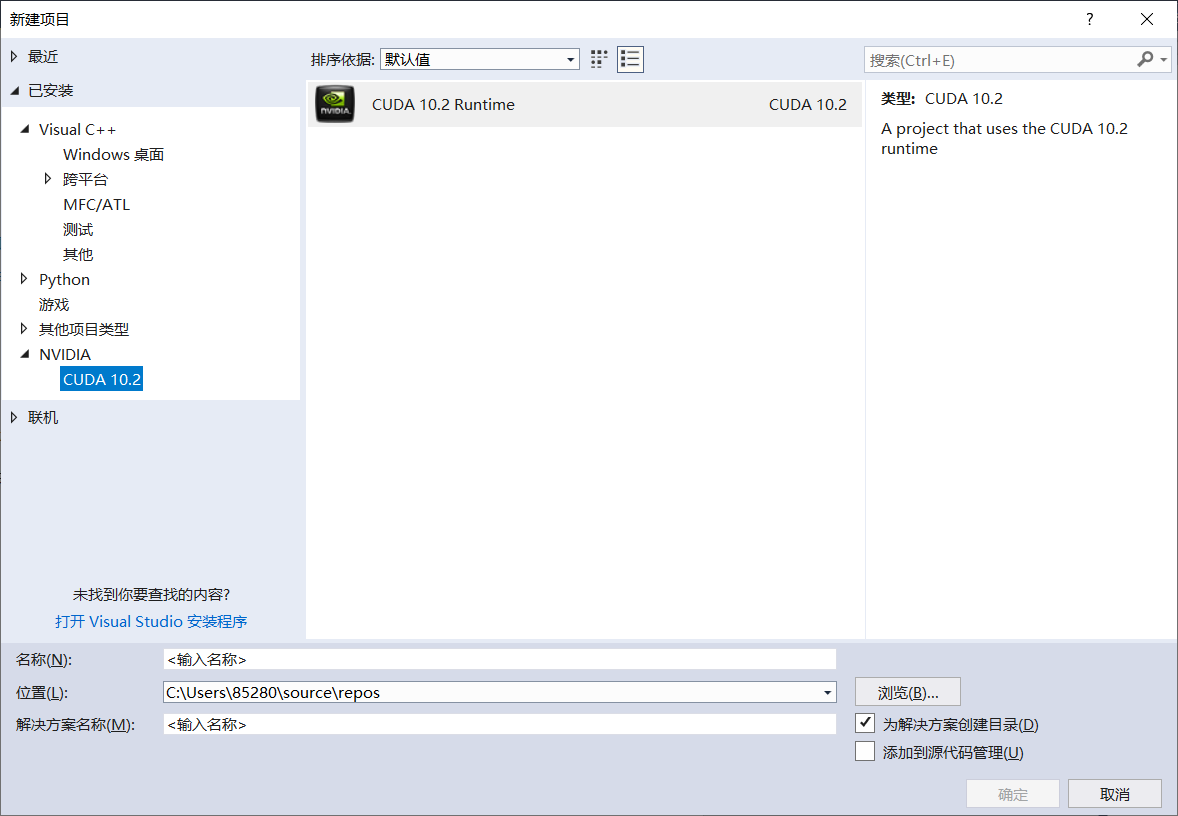Select 其他 under Visual C++
Viewport: 1178px width, 816px height.
pos(78,254)
